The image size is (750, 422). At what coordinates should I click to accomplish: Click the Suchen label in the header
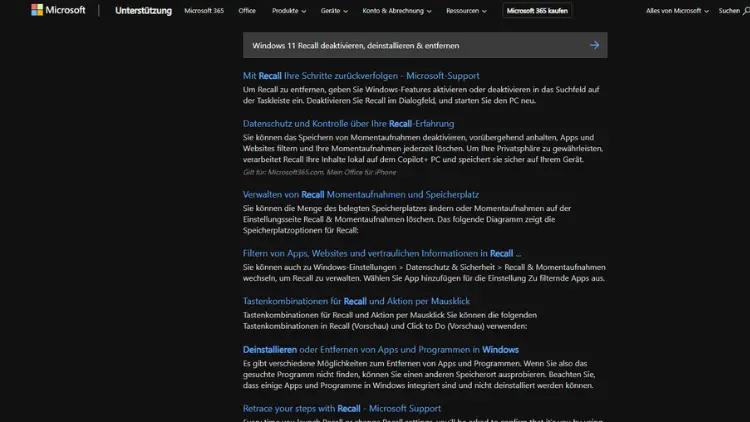coord(729,11)
